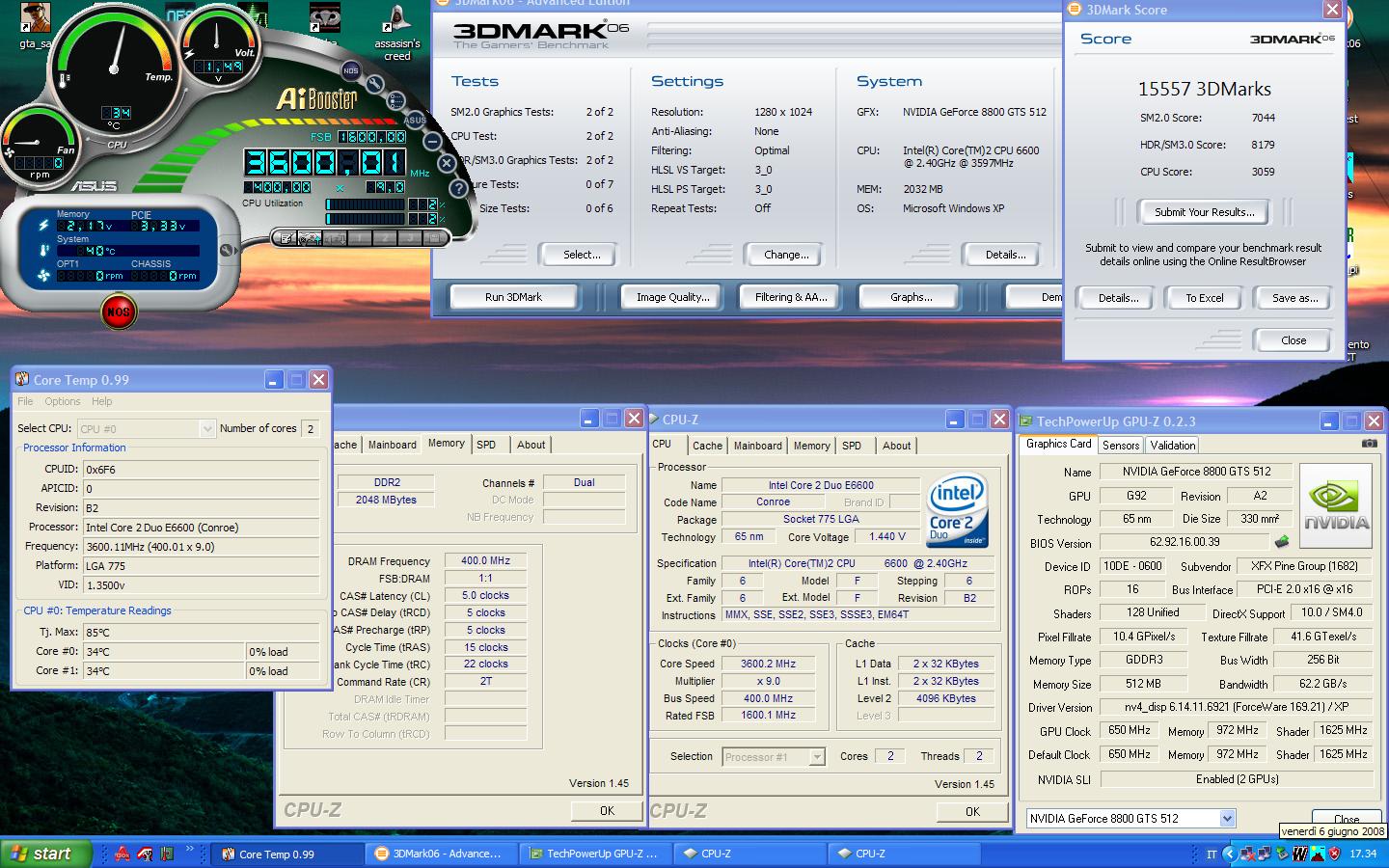Switch to the Validation tab in GPU-Z
The width and height of the screenshot is (1389, 868).
coord(1173,445)
